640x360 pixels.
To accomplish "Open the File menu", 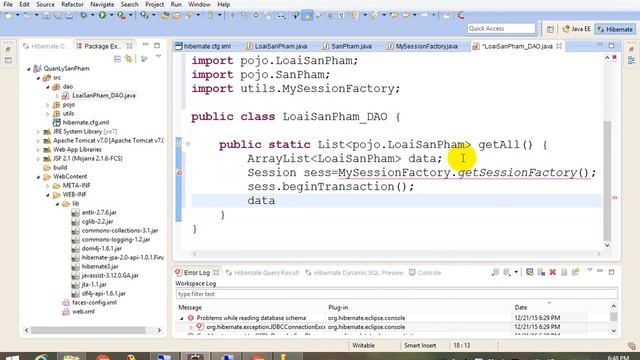I will (x=8, y=4).
